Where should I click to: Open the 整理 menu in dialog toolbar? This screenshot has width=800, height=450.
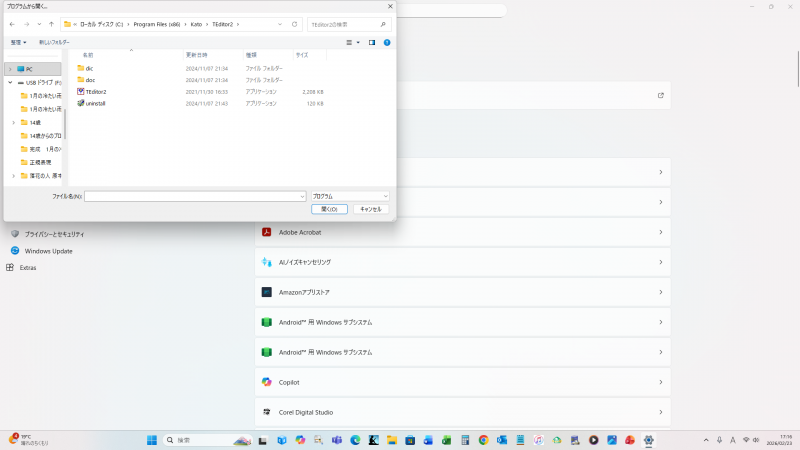point(18,43)
